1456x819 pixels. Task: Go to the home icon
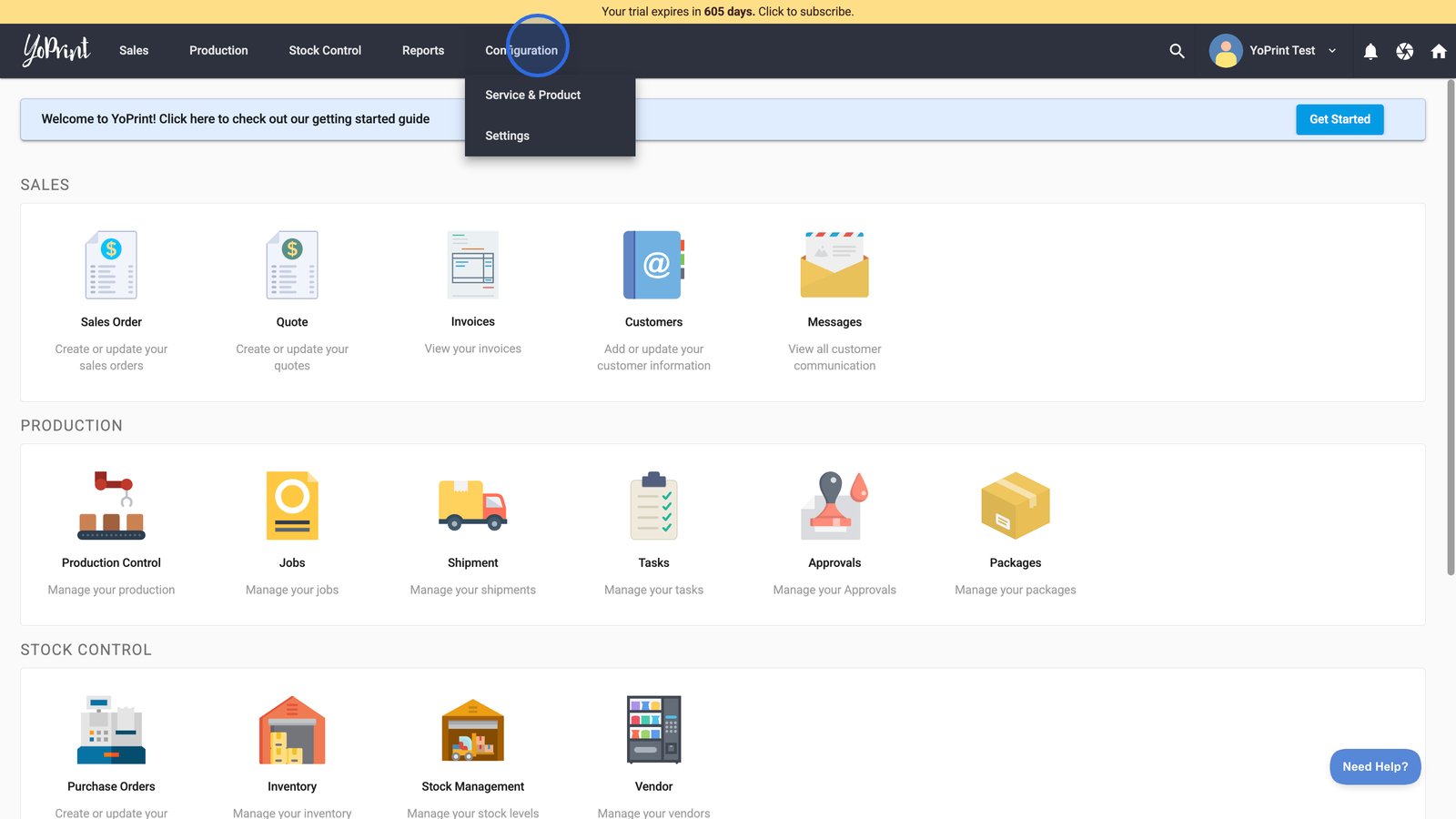point(1439,51)
